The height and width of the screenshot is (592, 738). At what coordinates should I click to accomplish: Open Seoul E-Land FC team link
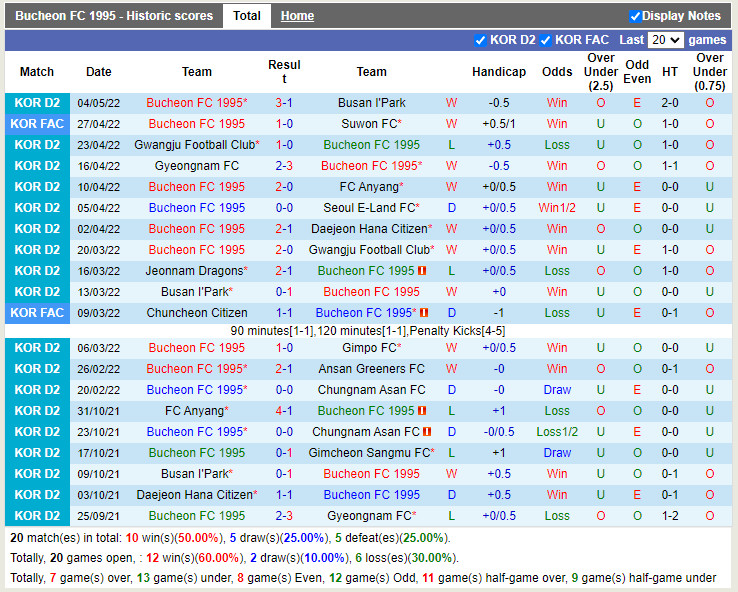[371, 208]
